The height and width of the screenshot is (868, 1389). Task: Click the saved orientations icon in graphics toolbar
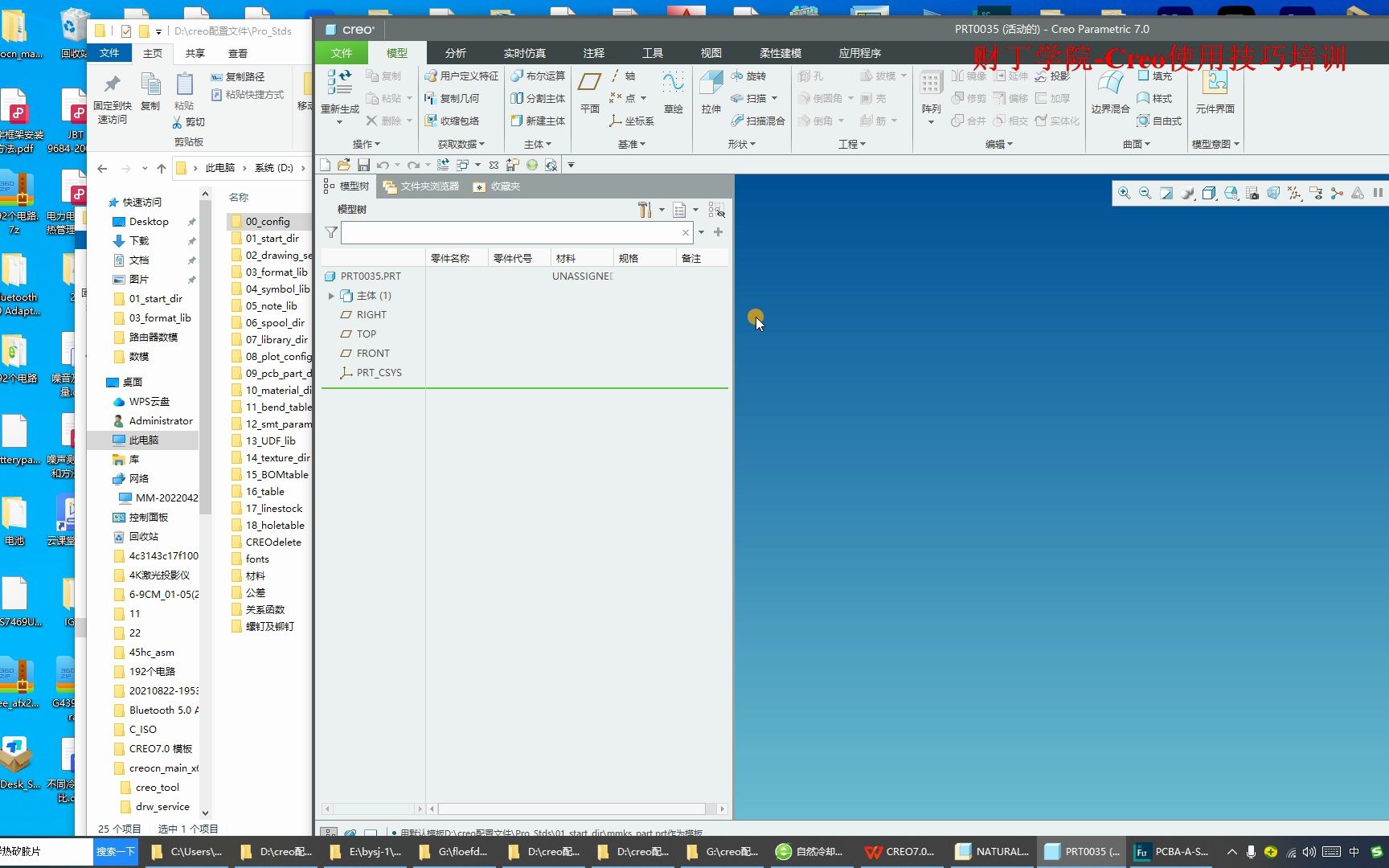click(x=1231, y=193)
